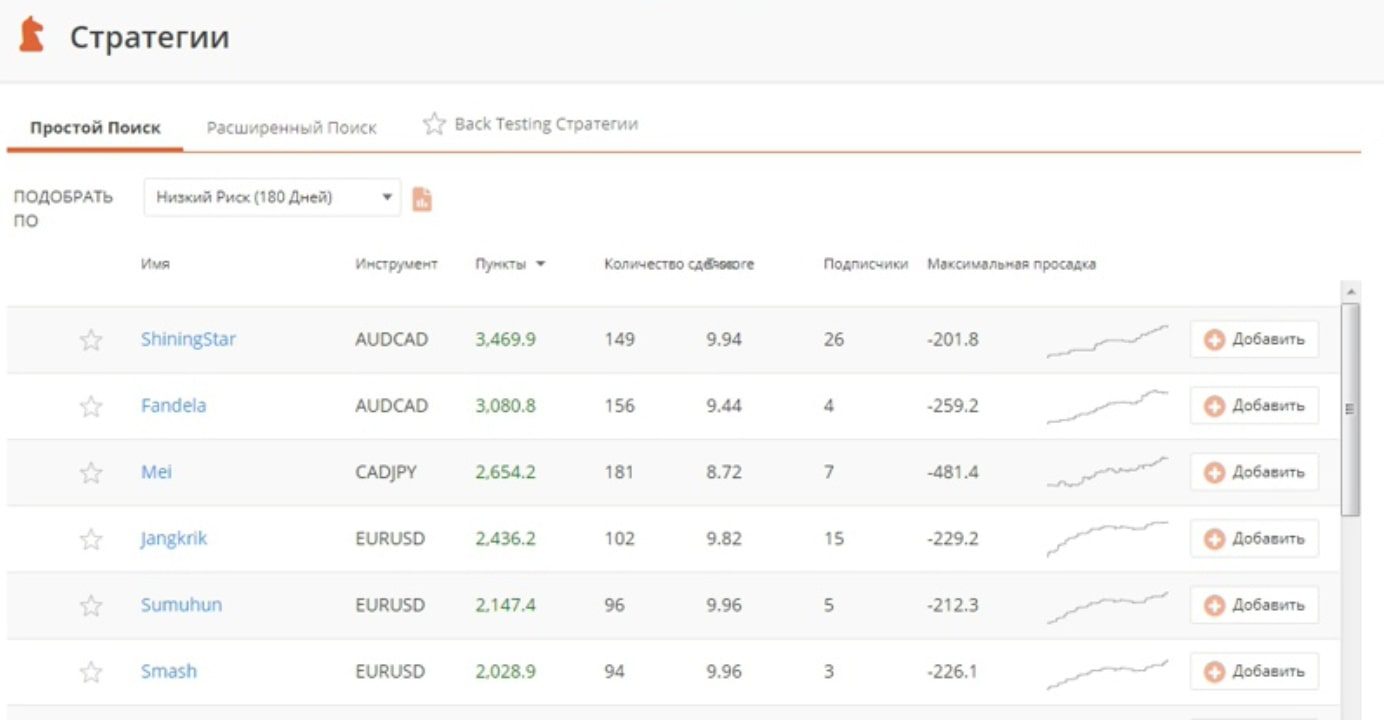Click the 2,654.2 points value
Viewport: 1396px width, 728px height.
505,472
